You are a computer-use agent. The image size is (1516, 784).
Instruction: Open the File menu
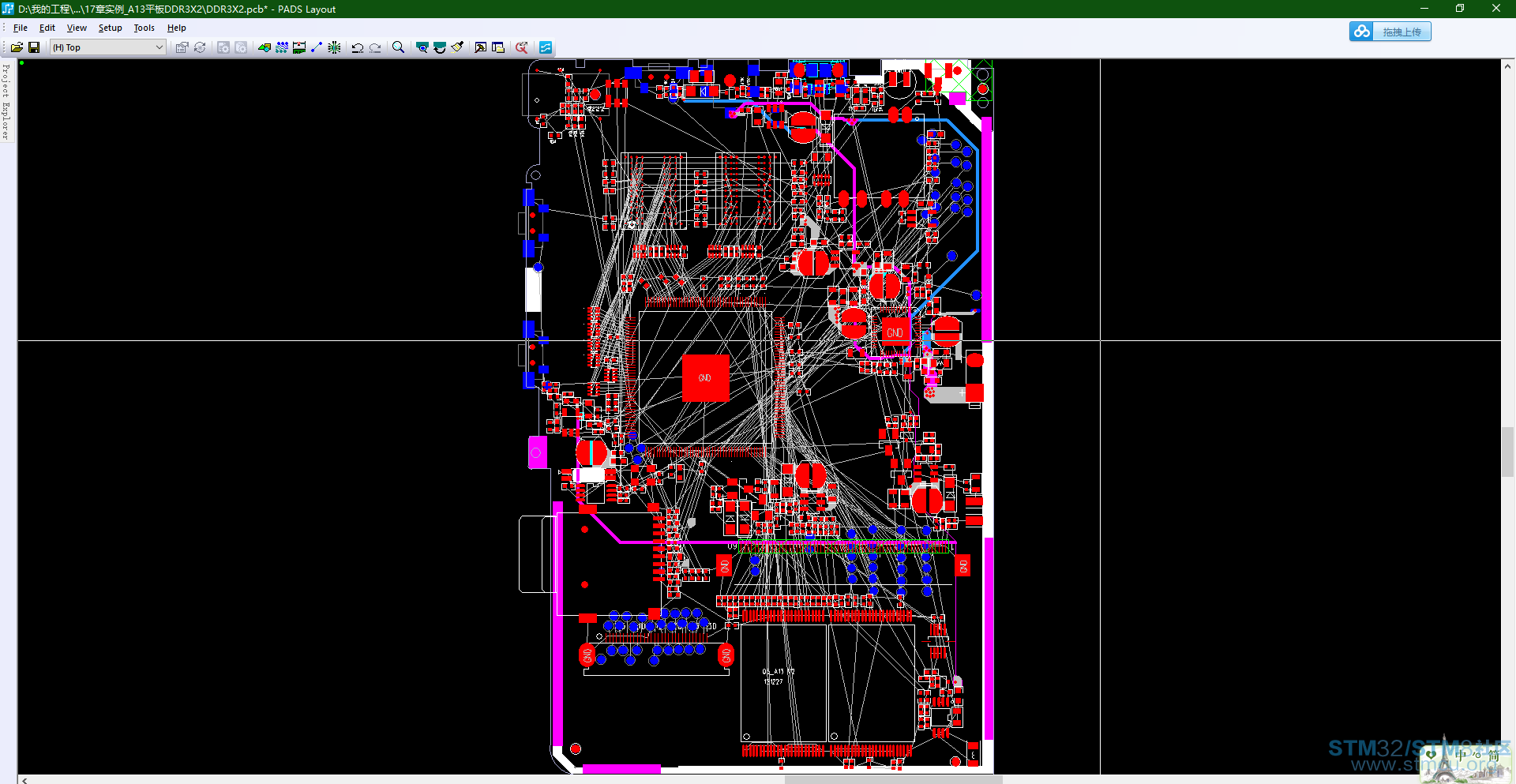tap(21, 28)
